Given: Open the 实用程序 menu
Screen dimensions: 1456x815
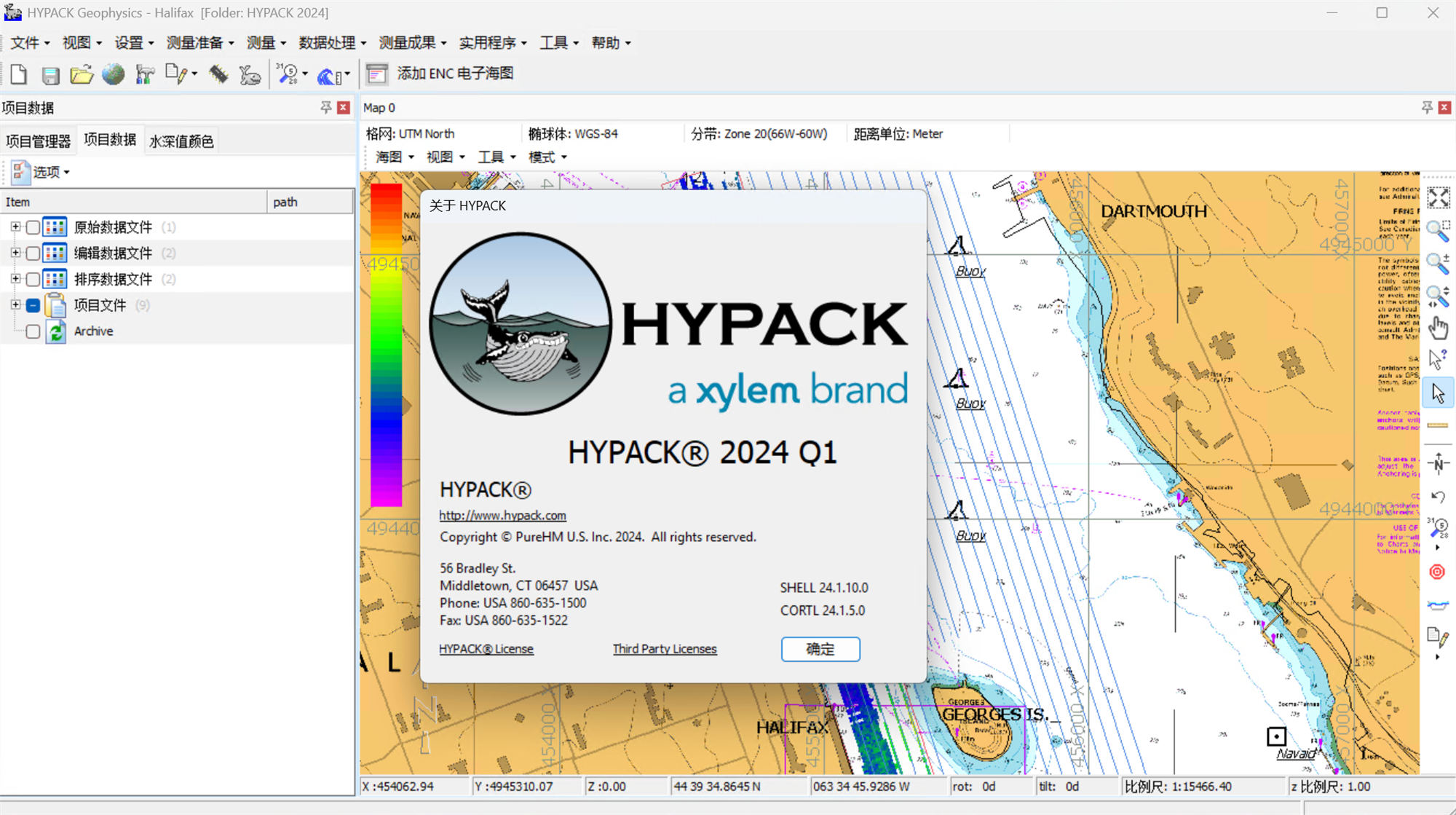Looking at the screenshot, I should [x=493, y=43].
